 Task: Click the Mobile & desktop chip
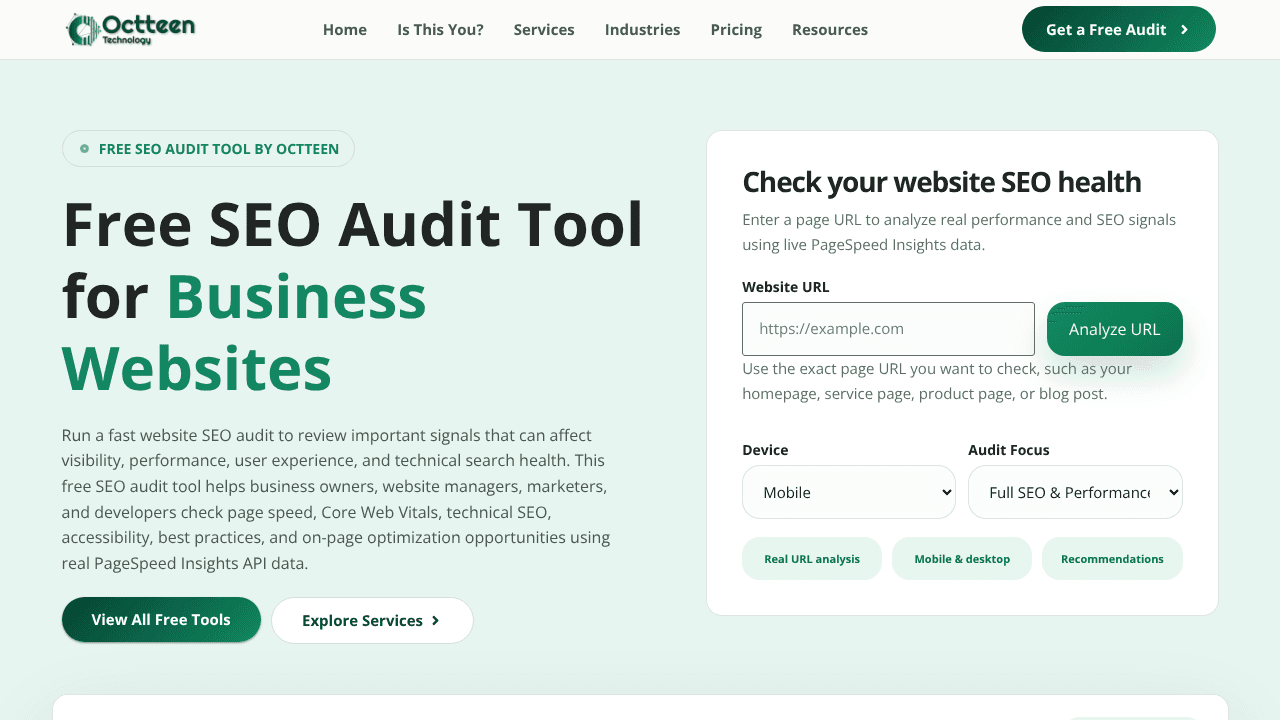[962, 559]
